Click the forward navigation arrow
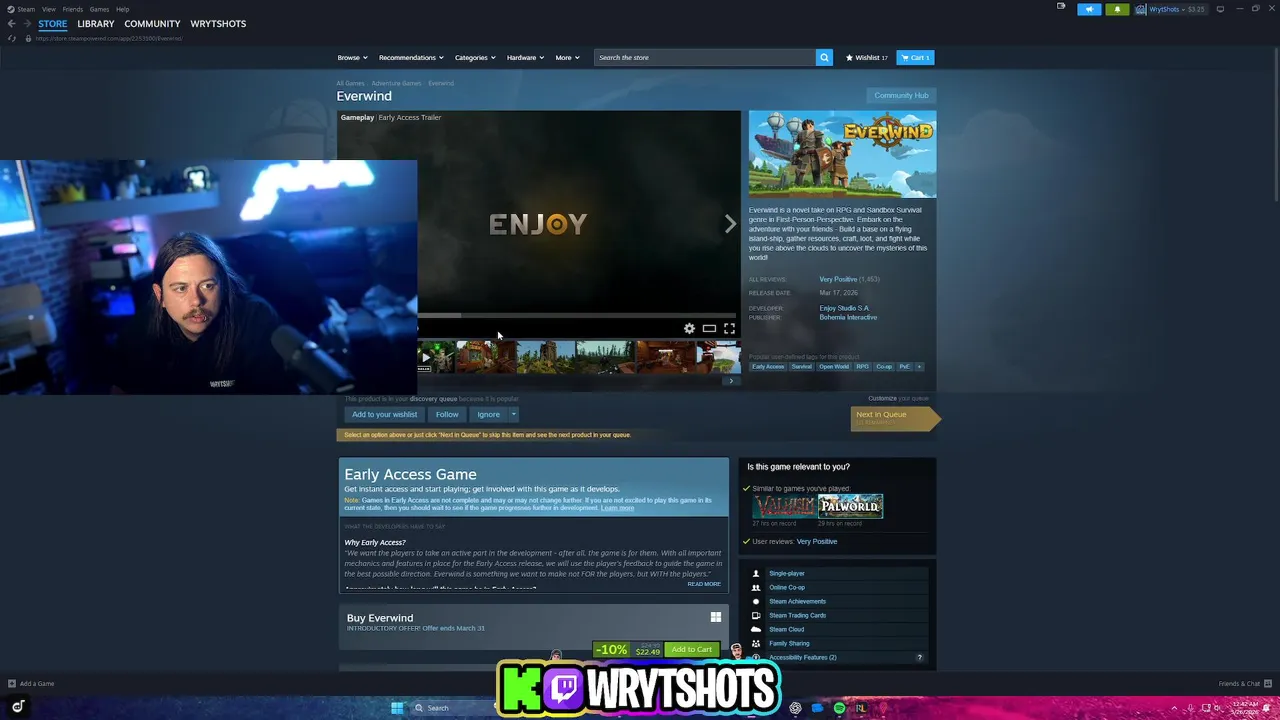 27,23
